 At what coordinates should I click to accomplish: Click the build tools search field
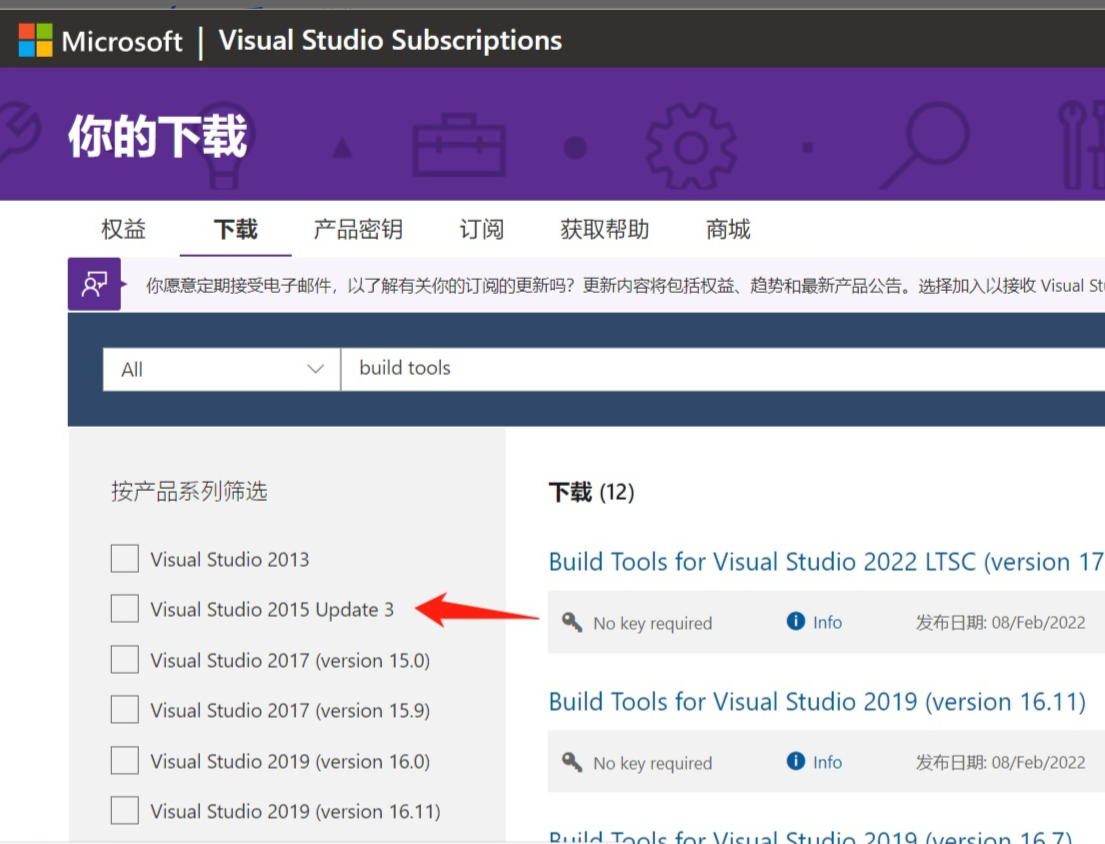[x=723, y=369]
